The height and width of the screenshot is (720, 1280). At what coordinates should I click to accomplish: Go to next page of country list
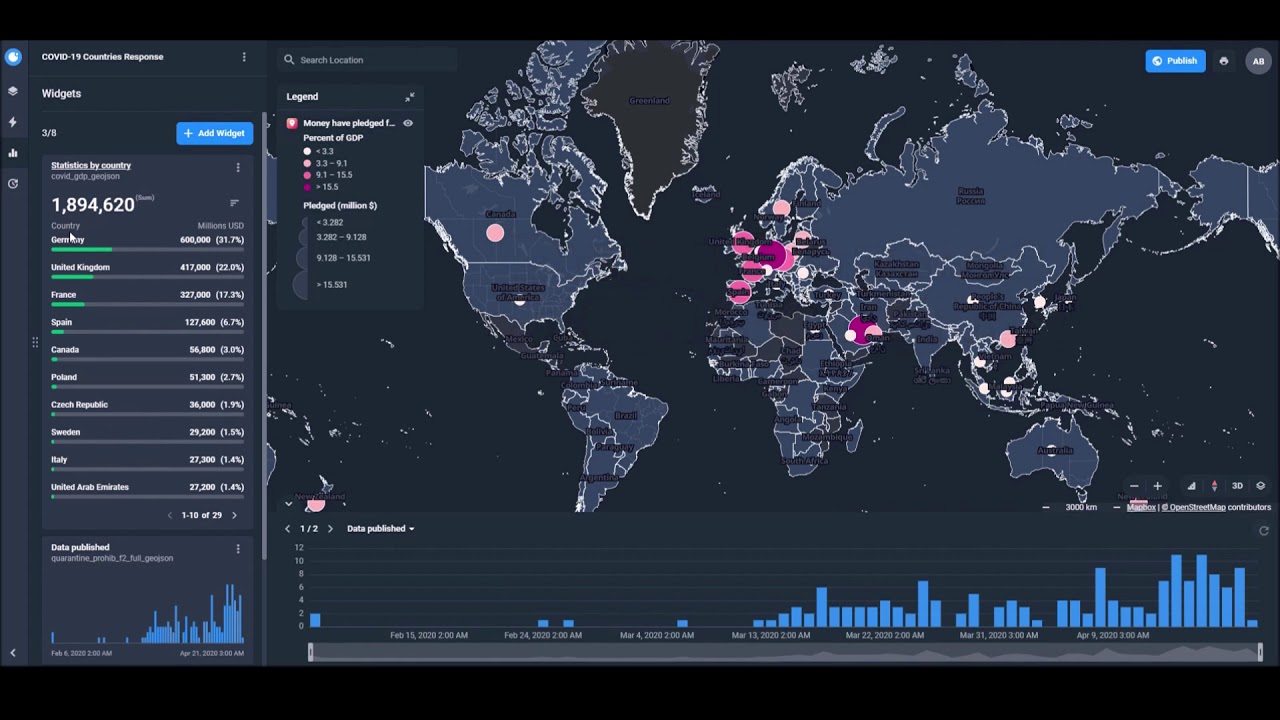(x=234, y=516)
